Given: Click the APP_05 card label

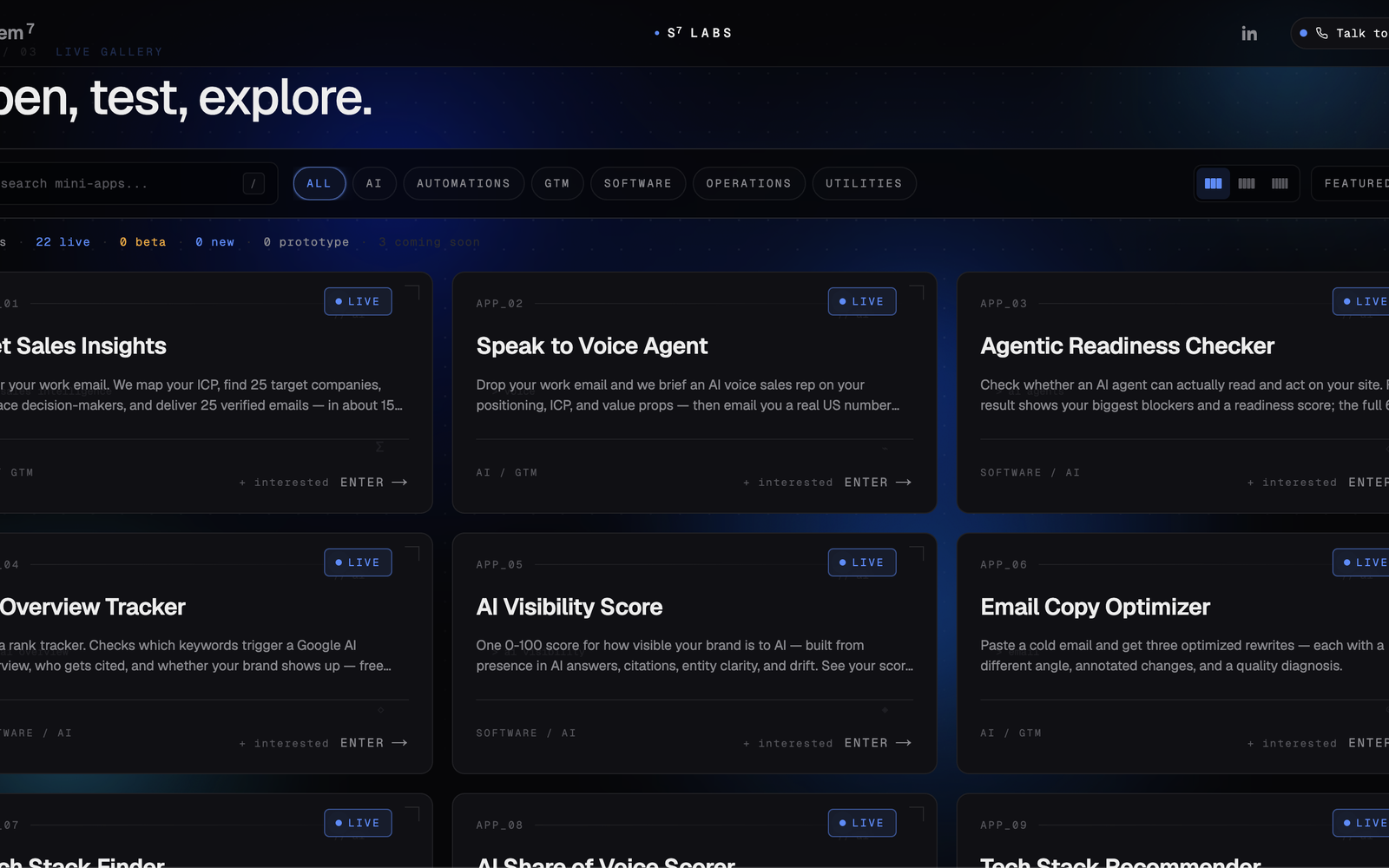Looking at the screenshot, I should 499,565.
